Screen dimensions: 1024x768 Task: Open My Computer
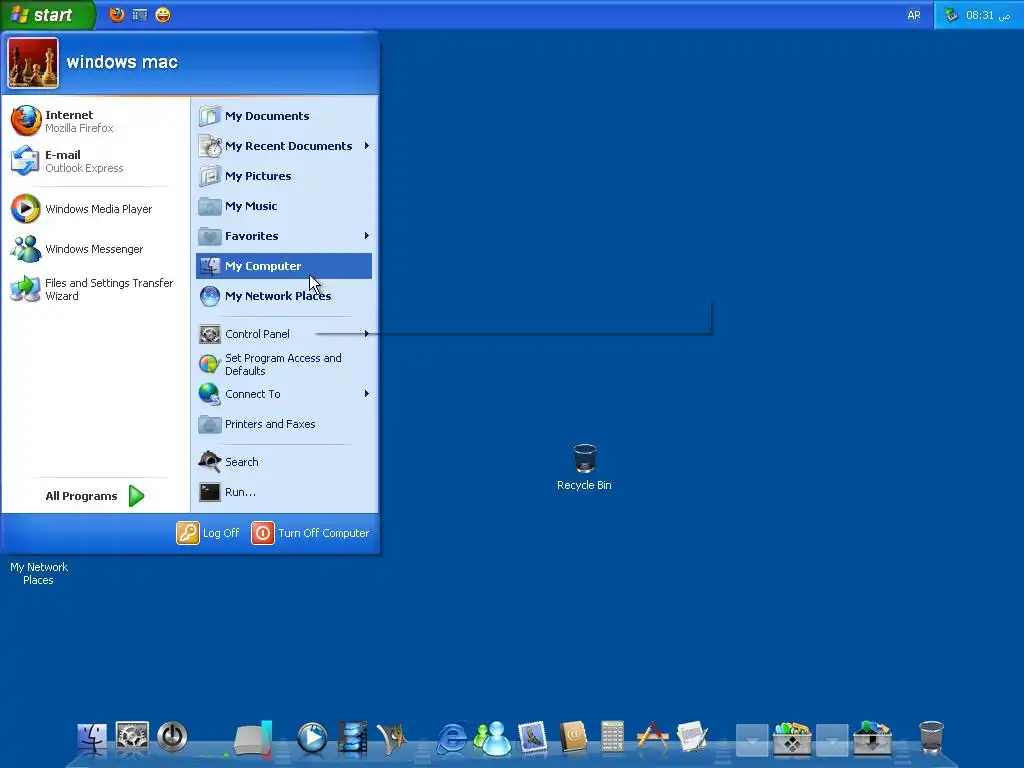pyautogui.click(x=284, y=266)
